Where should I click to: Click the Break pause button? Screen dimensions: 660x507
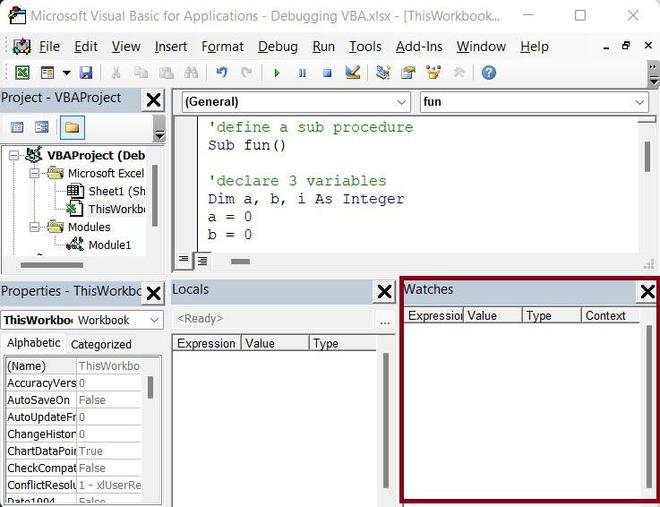click(302, 73)
